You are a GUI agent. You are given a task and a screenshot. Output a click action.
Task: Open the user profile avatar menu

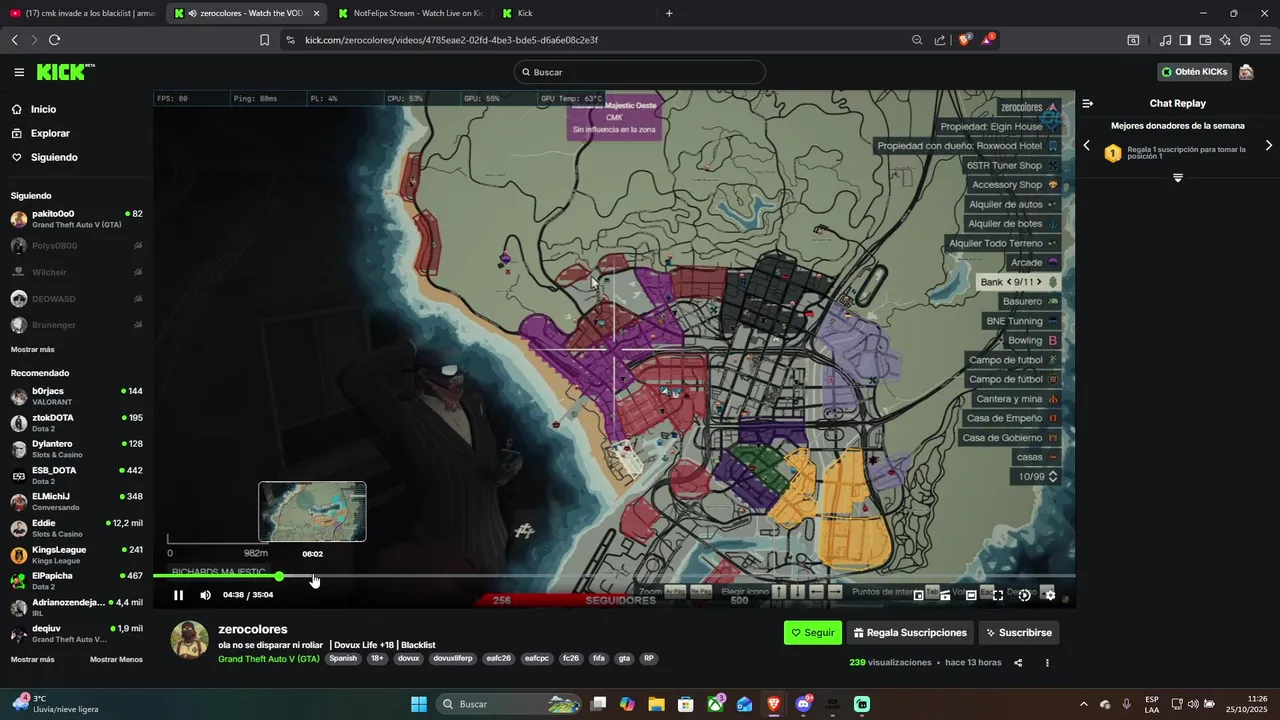pyautogui.click(x=1246, y=72)
